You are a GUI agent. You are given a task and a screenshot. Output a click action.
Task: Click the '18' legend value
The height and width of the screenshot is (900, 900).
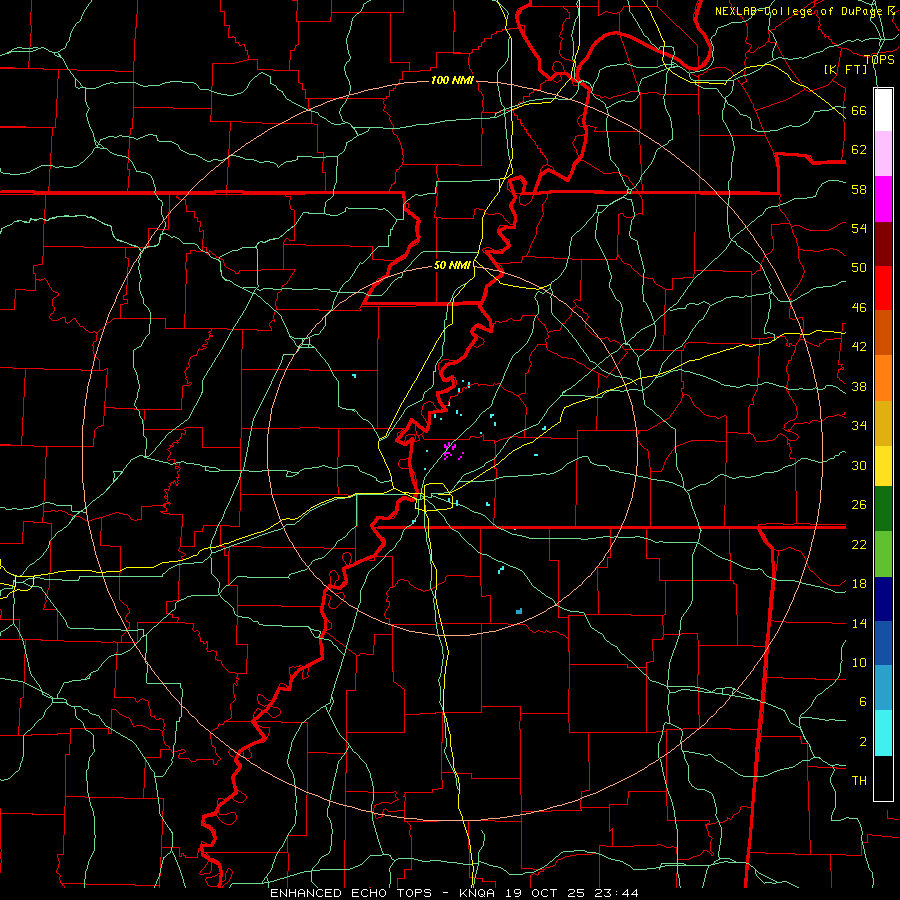coord(859,584)
